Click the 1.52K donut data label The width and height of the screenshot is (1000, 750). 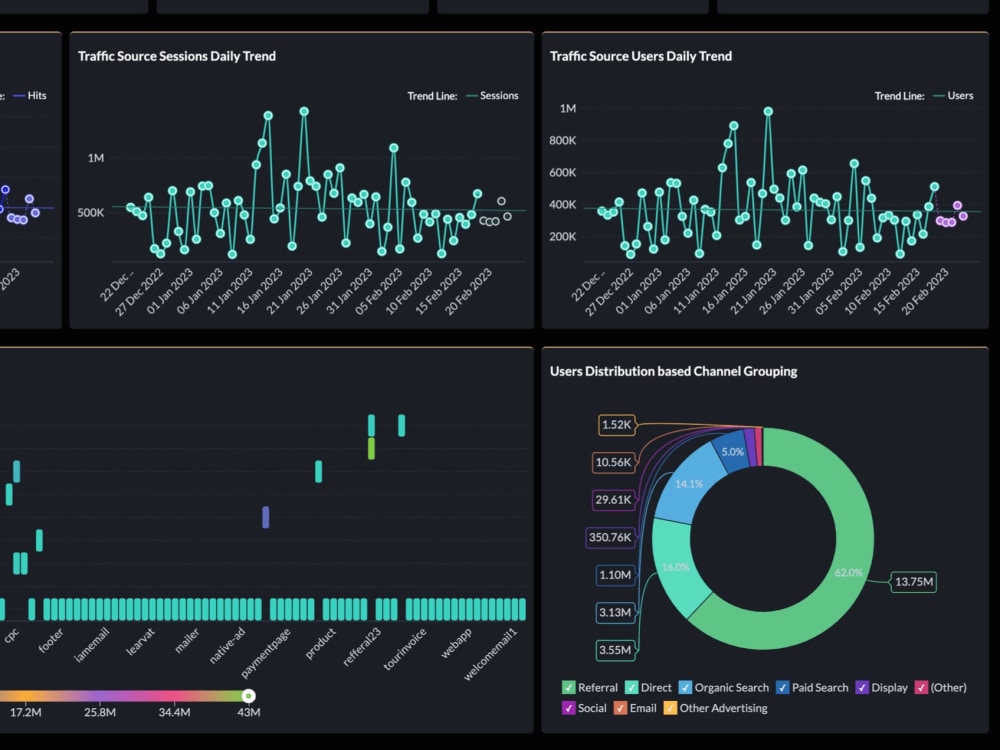point(617,425)
